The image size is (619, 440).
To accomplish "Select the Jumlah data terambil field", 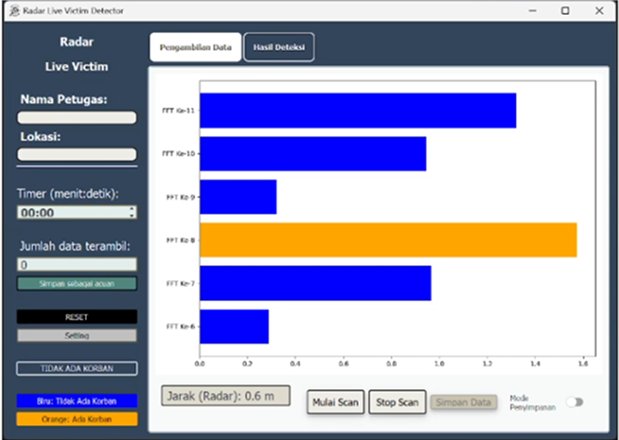I will tap(77, 265).
